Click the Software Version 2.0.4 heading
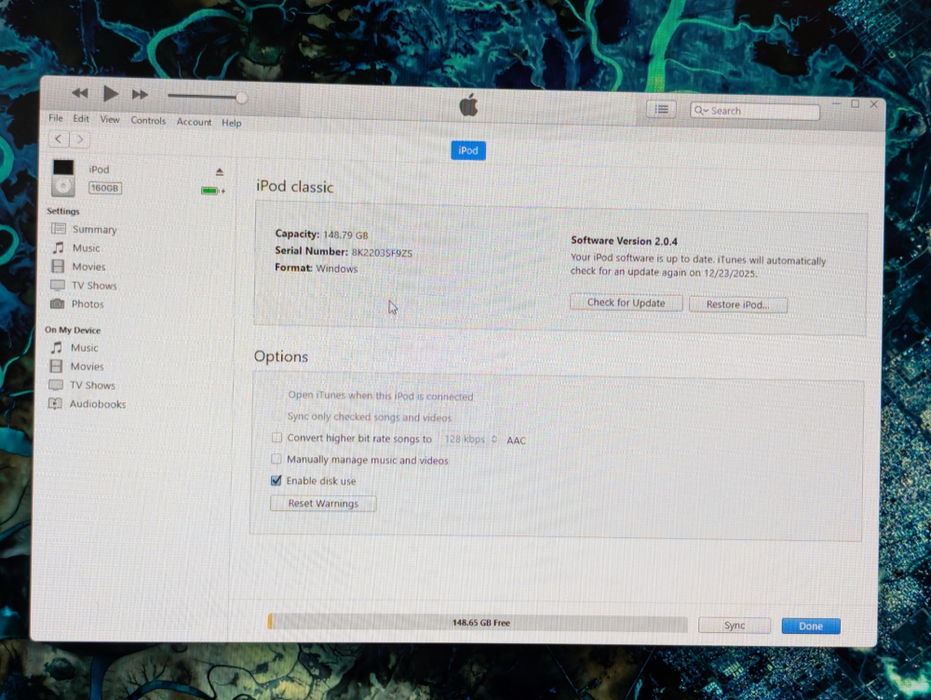This screenshot has width=931, height=700. tap(624, 240)
